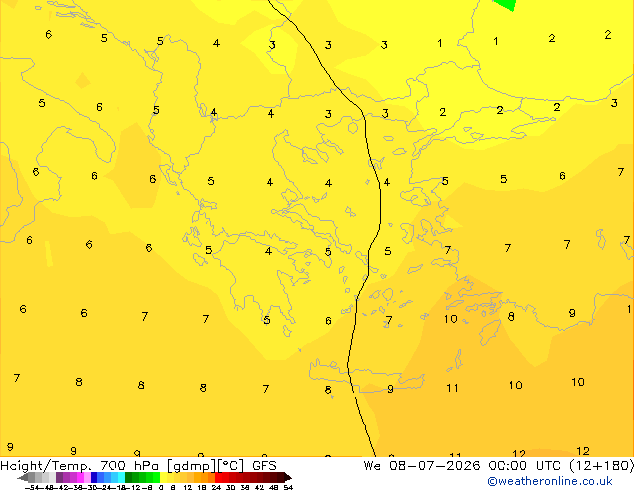Click the GFS model label
The height and width of the screenshot is (490, 634).
pyautogui.click(x=264, y=466)
